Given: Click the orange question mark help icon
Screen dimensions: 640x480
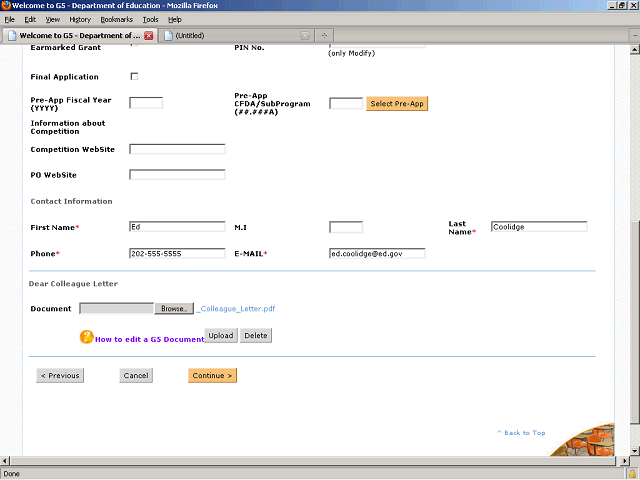Looking at the screenshot, I should (87, 337).
